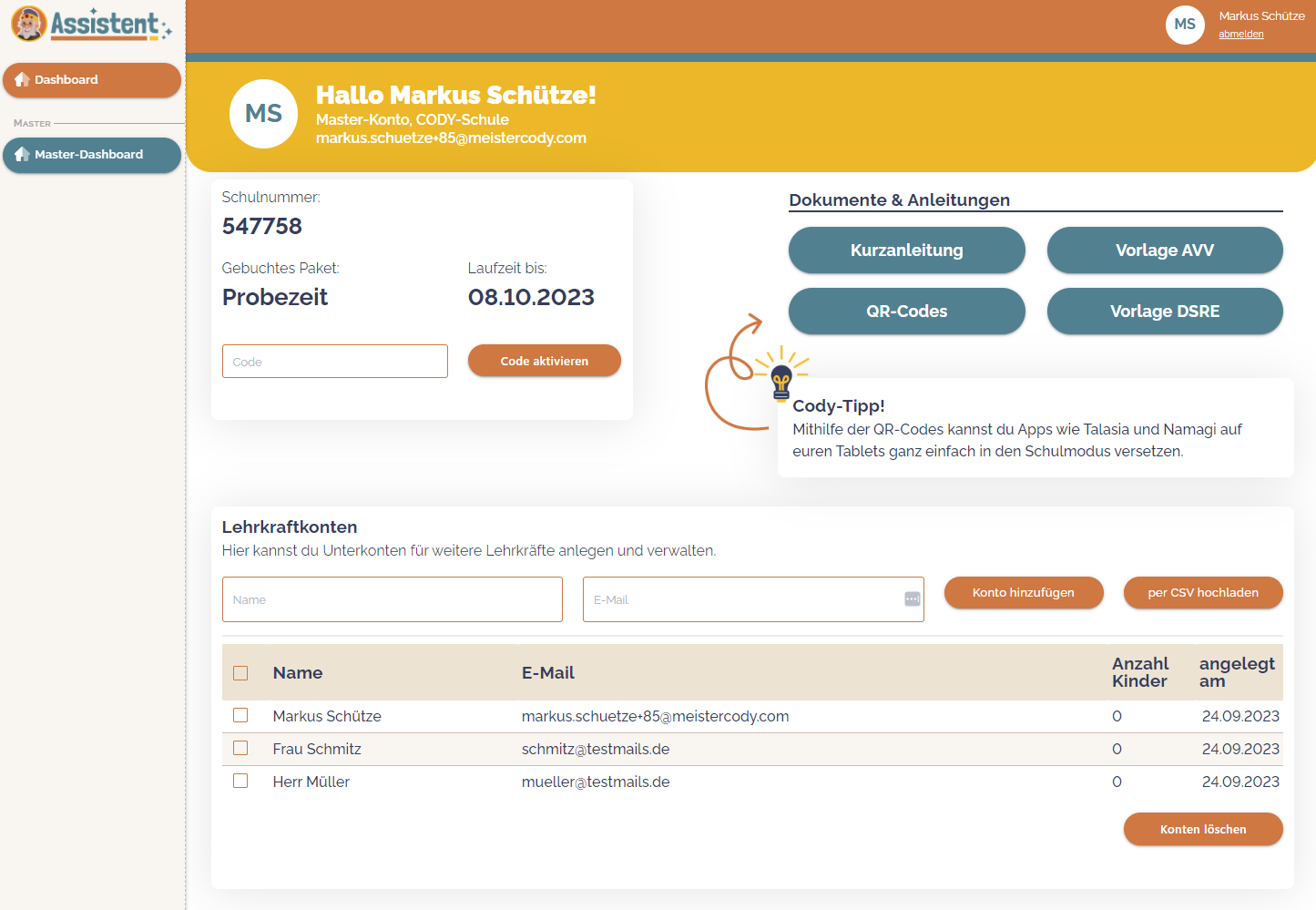Check the Herr Müller row checkbox
The image size is (1316, 910).
tap(240, 781)
